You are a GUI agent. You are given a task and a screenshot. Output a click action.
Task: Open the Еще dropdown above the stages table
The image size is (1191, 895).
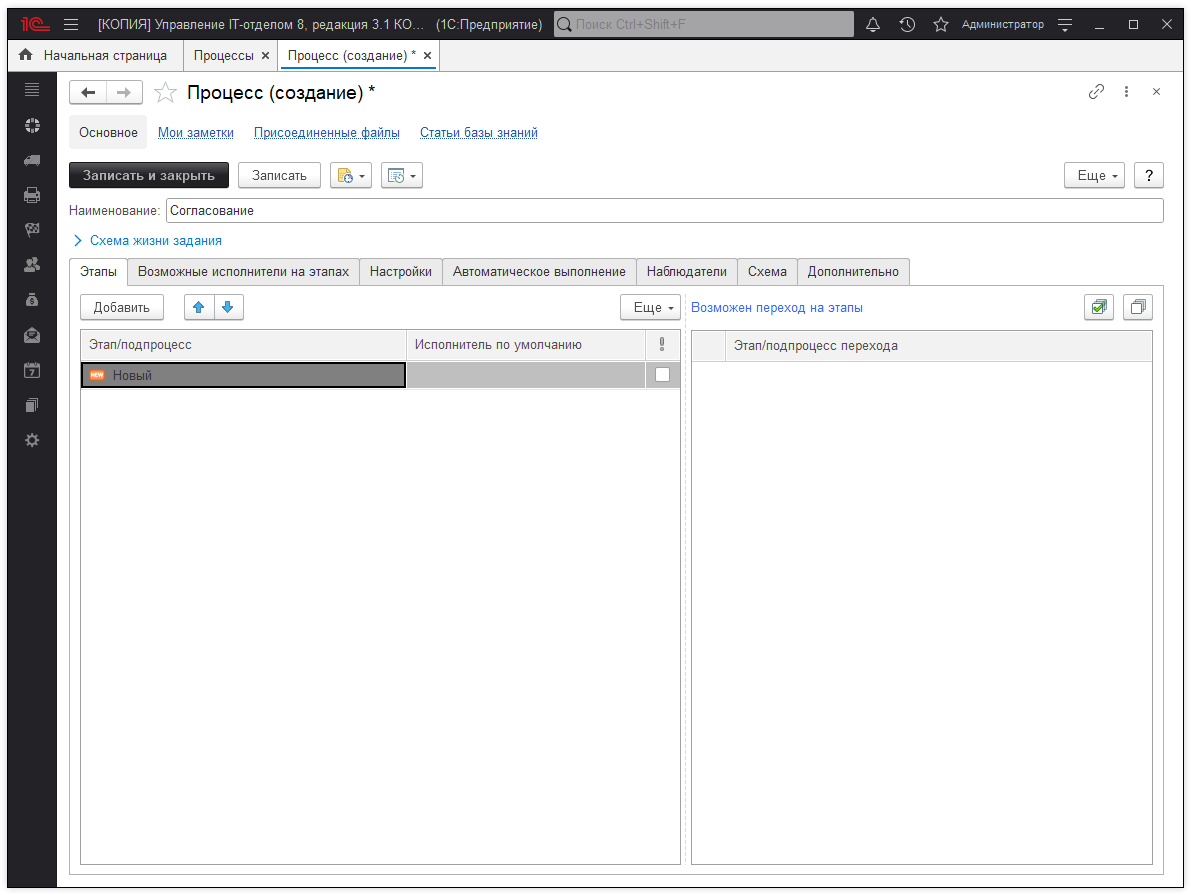pyautogui.click(x=650, y=308)
